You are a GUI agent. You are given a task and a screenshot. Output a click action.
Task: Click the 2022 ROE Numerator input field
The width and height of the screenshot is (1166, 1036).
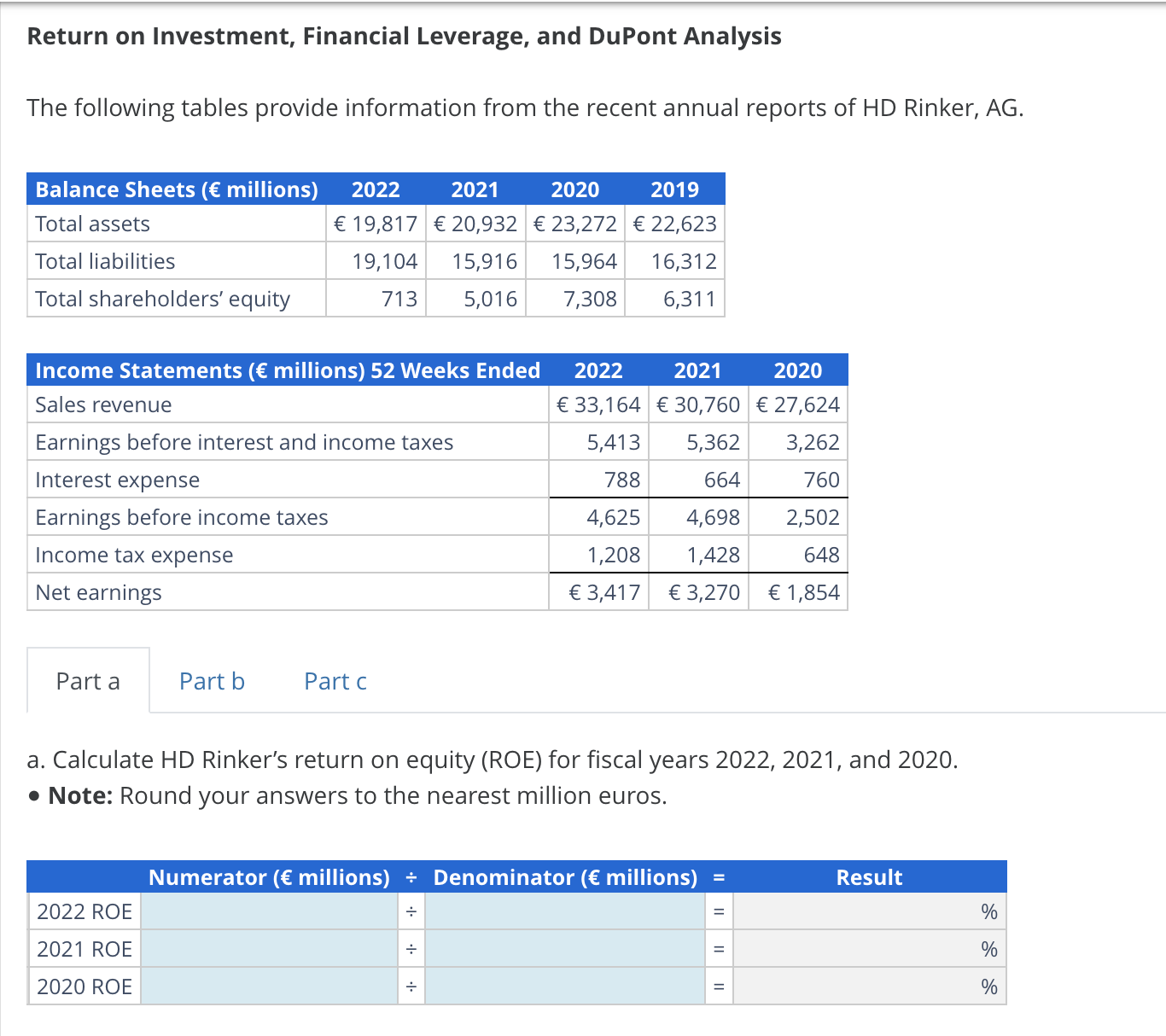269,911
